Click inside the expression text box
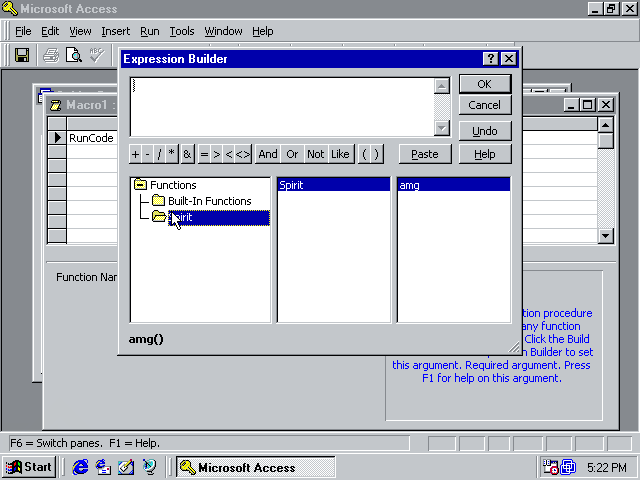The width and height of the screenshot is (640, 480). (282, 107)
